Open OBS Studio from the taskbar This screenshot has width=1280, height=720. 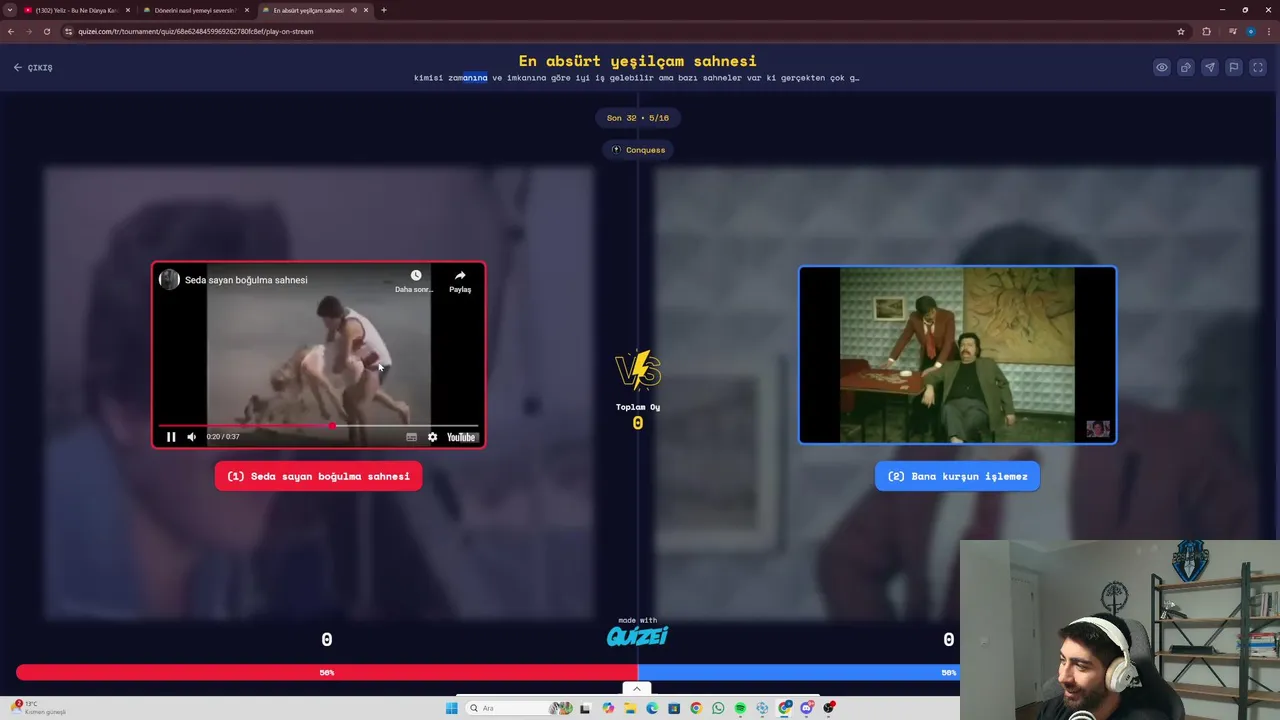coord(829,708)
